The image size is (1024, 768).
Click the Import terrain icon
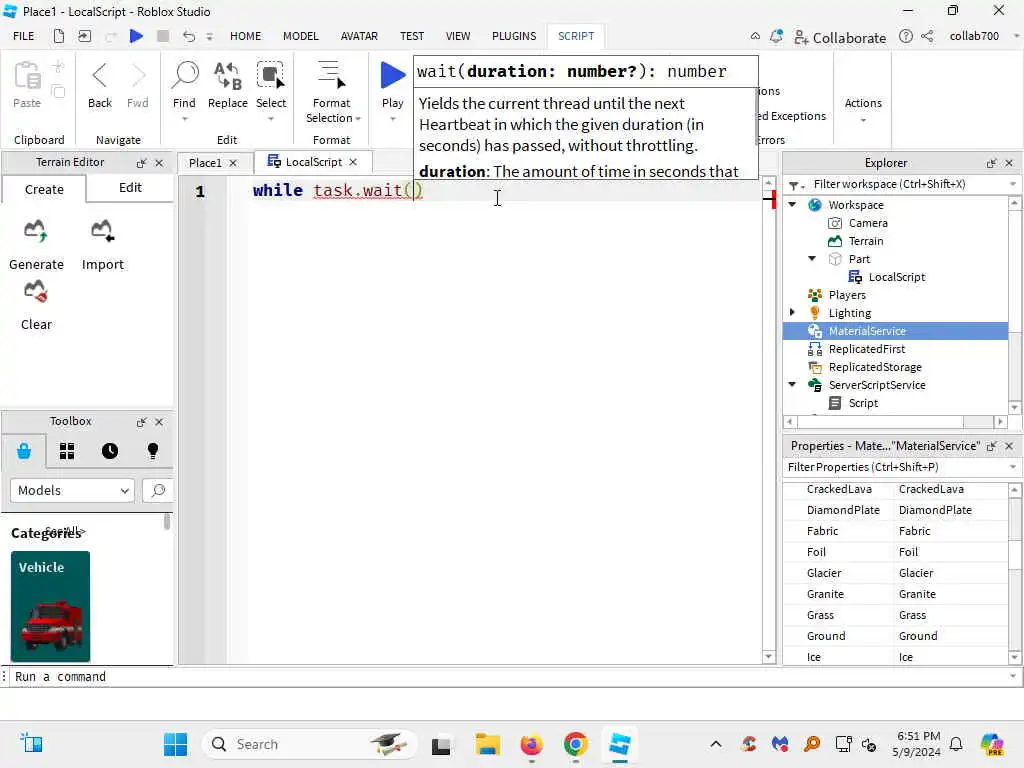[x=103, y=231]
